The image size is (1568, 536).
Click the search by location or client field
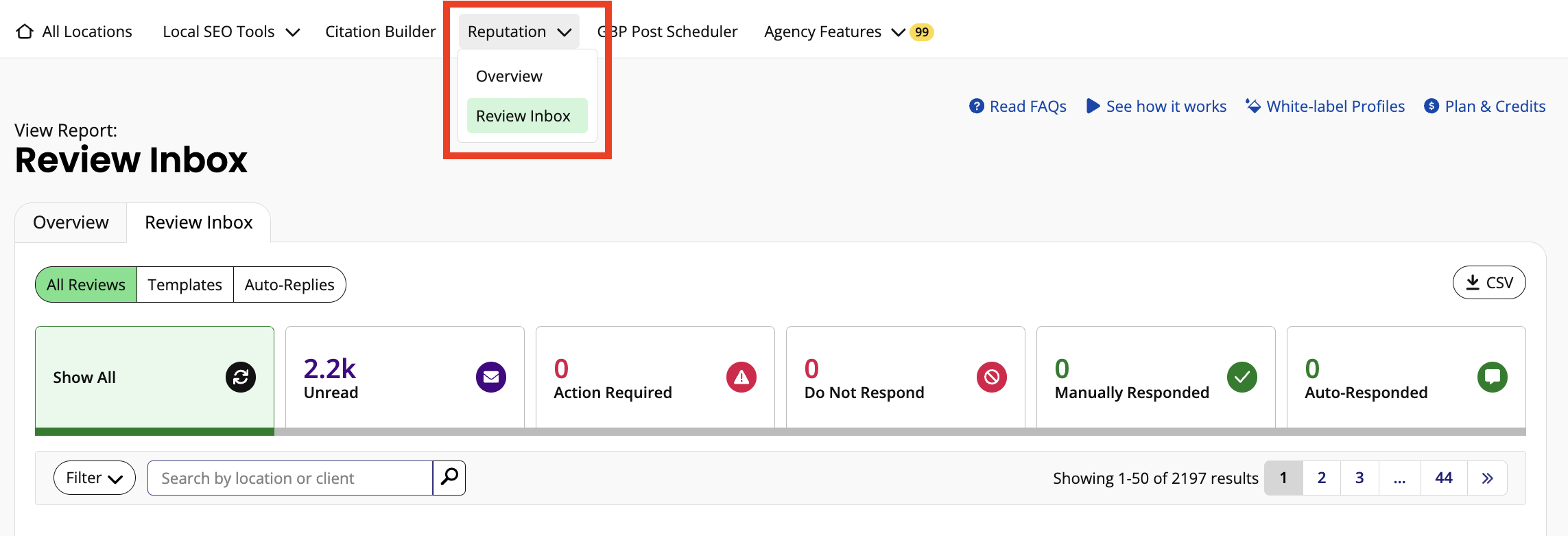pyautogui.click(x=289, y=478)
